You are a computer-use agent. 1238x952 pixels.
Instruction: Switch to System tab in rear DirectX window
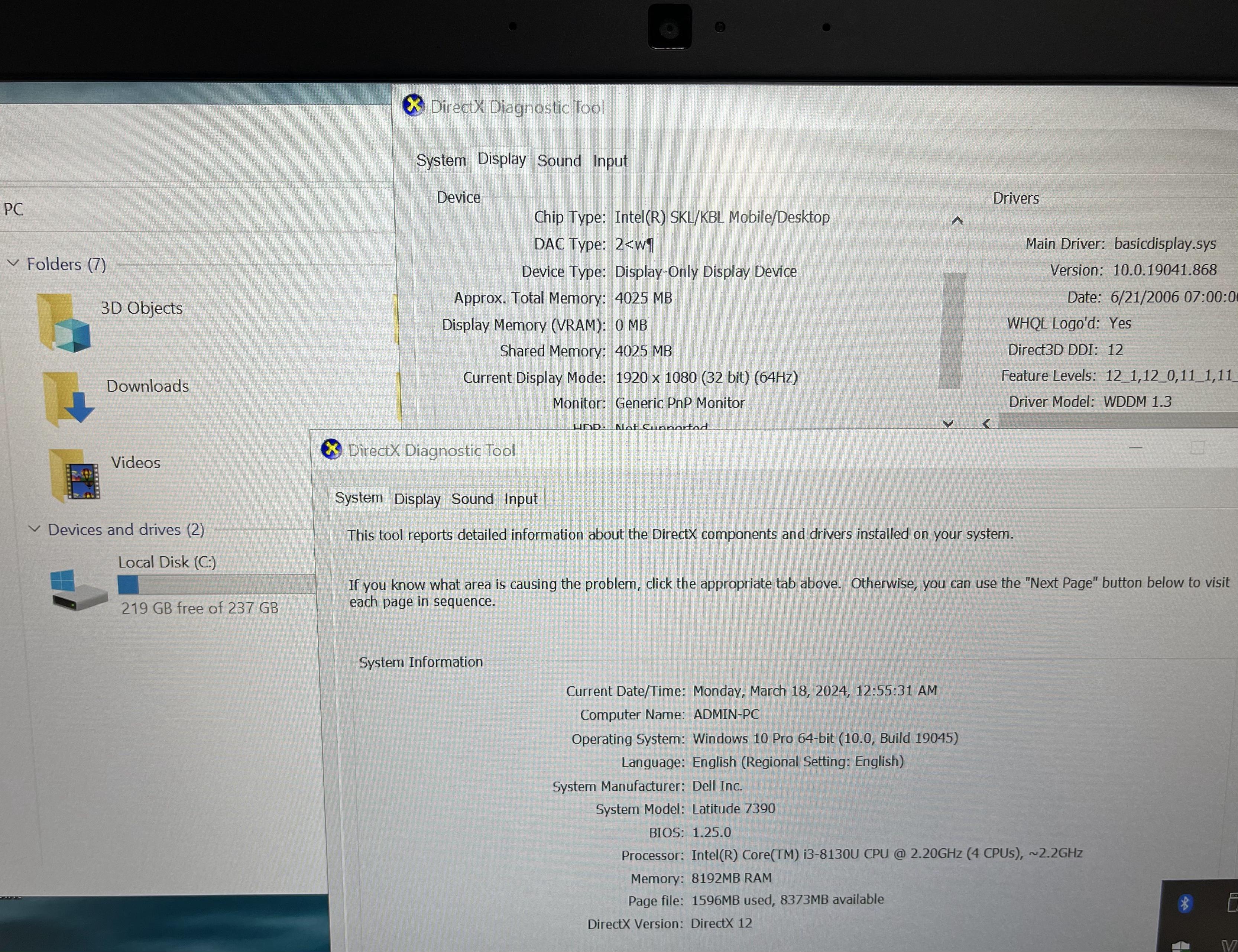coord(441,161)
